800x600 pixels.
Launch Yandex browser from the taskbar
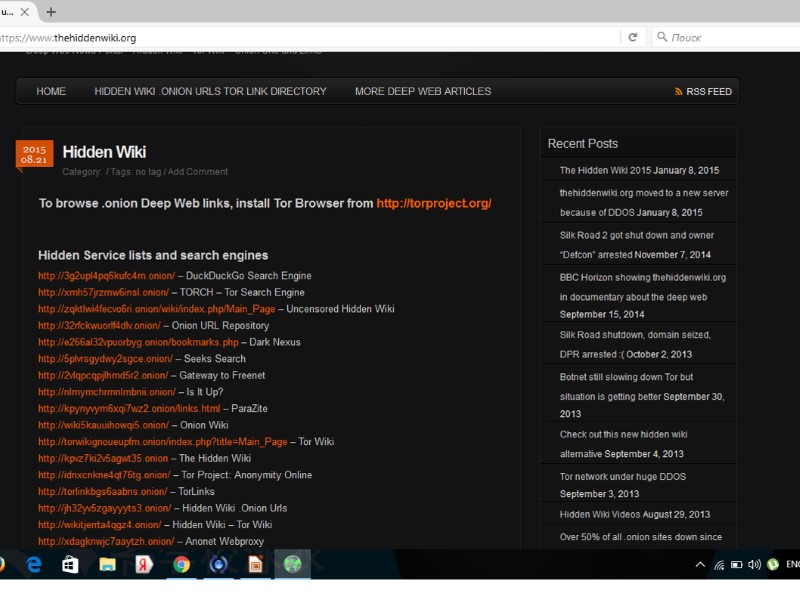(144, 564)
